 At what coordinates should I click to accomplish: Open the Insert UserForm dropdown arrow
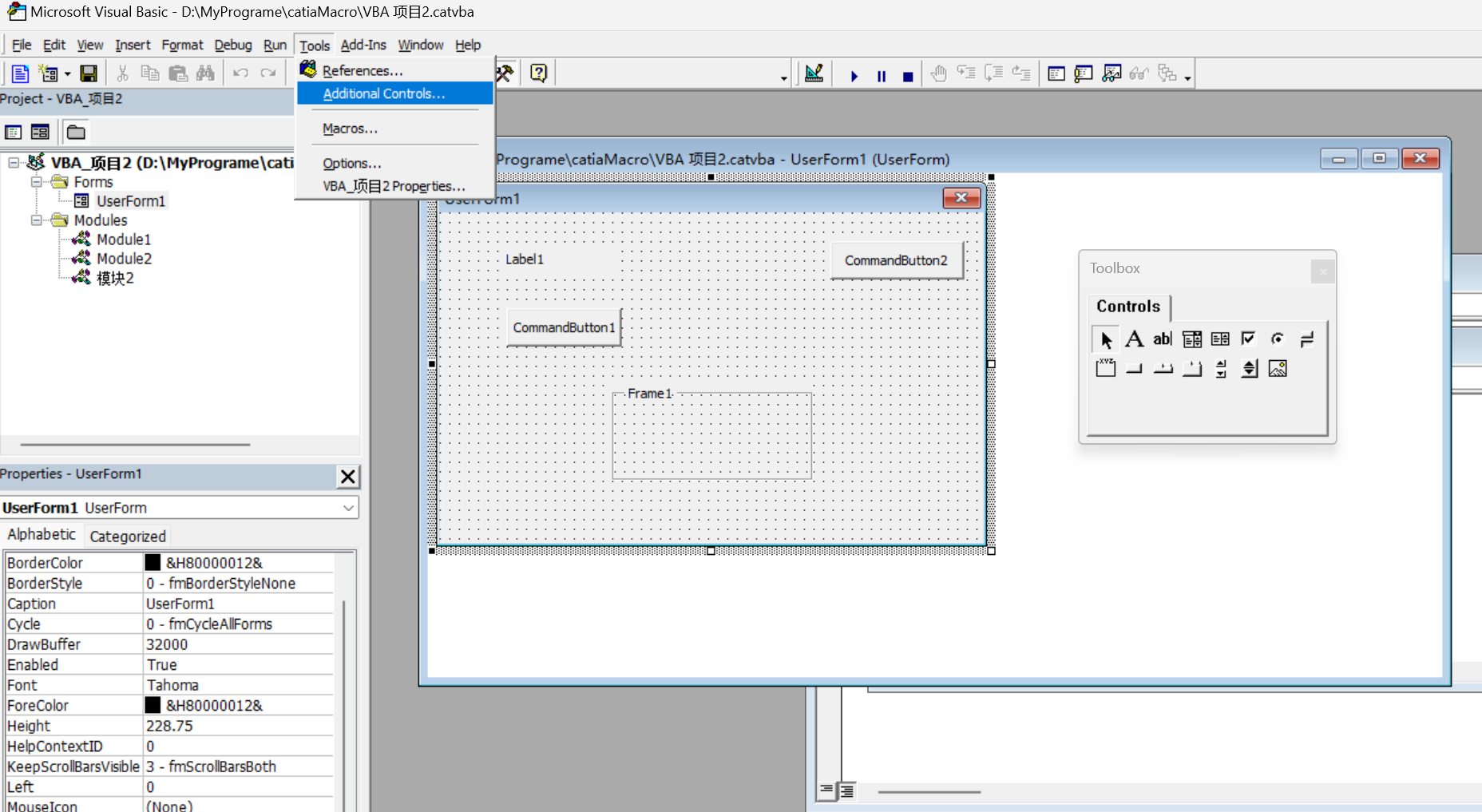point(67,74)
